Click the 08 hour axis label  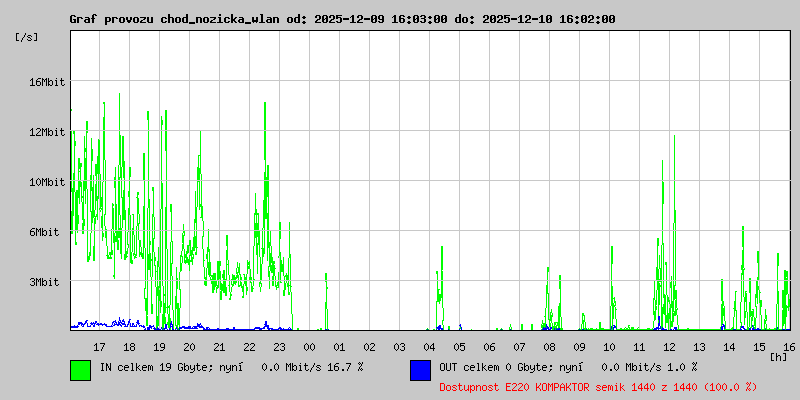point(549,347)
